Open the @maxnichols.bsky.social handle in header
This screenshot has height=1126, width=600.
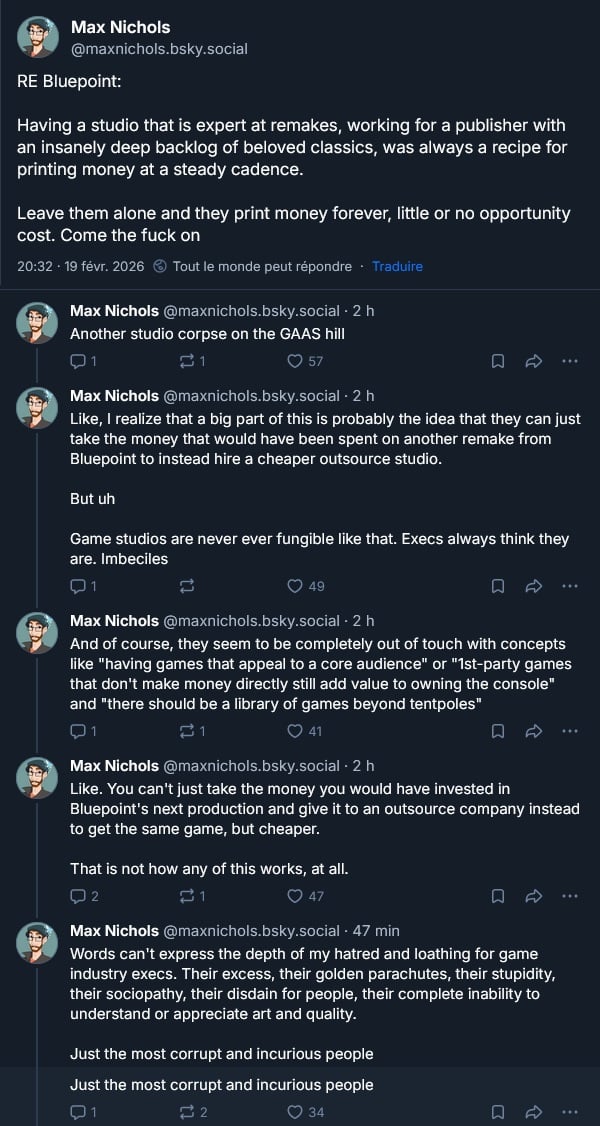pos(159,48)
